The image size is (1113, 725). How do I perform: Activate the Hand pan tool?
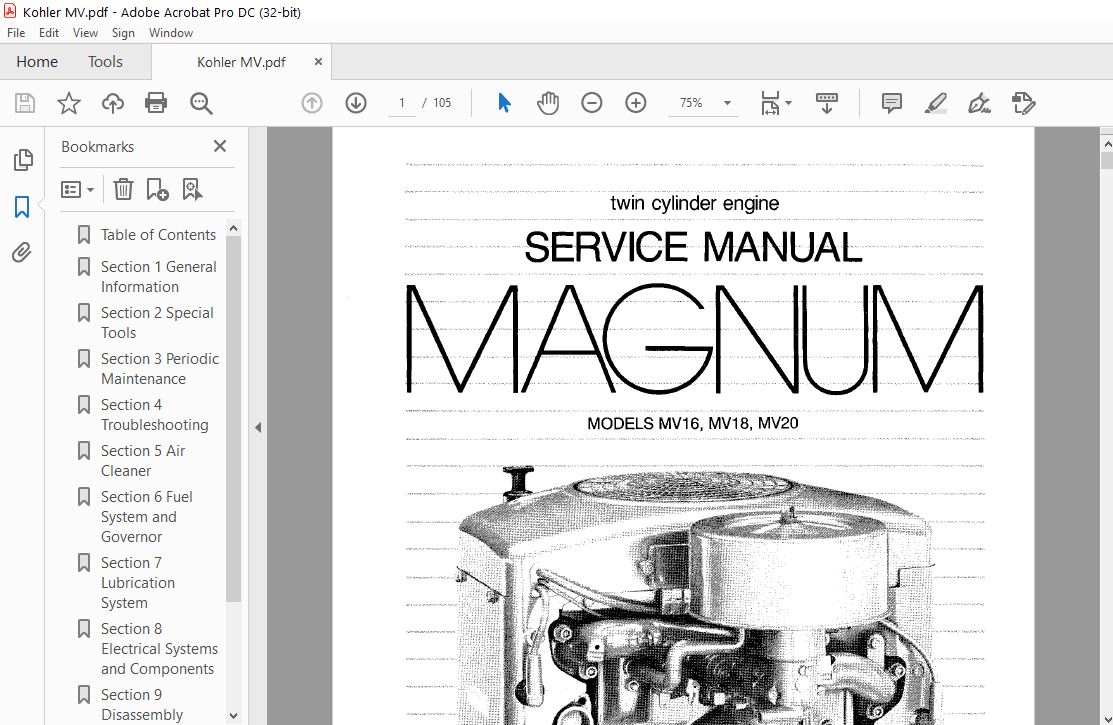[548, 103]
